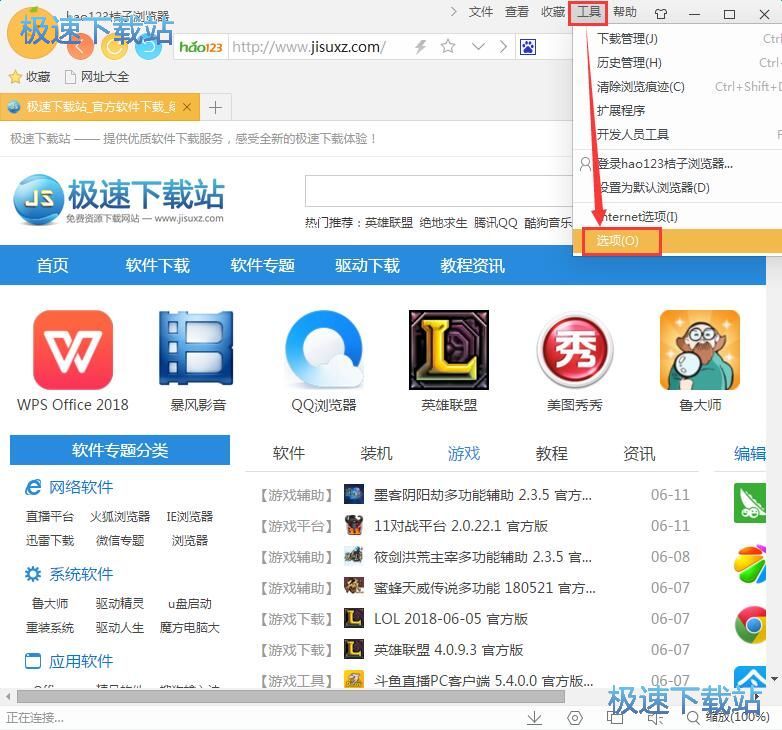Choose 登录hao123桔子浏览器 menu entry

(x=677, y=164)
